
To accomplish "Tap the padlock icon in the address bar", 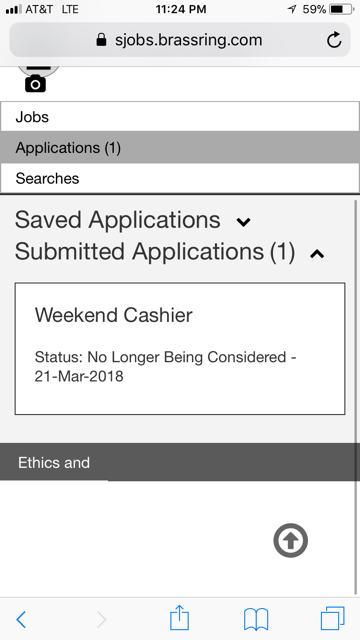I will 101,40.
